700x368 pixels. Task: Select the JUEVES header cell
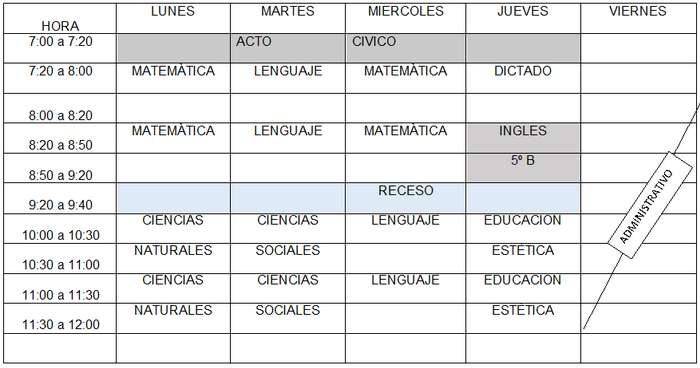click(x=523, y=18)
